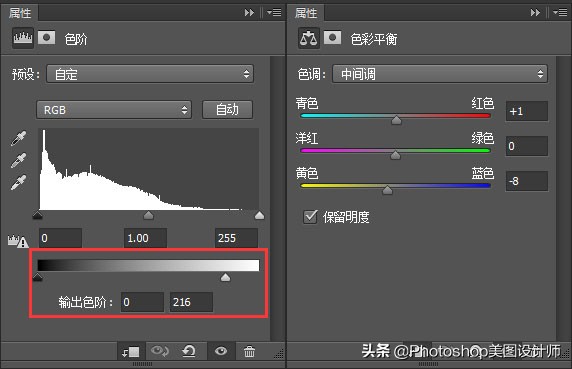The height and width of the screenshot is (369, 572).
Task: Click the 绿色 label
Action: [x=483, y=138]
